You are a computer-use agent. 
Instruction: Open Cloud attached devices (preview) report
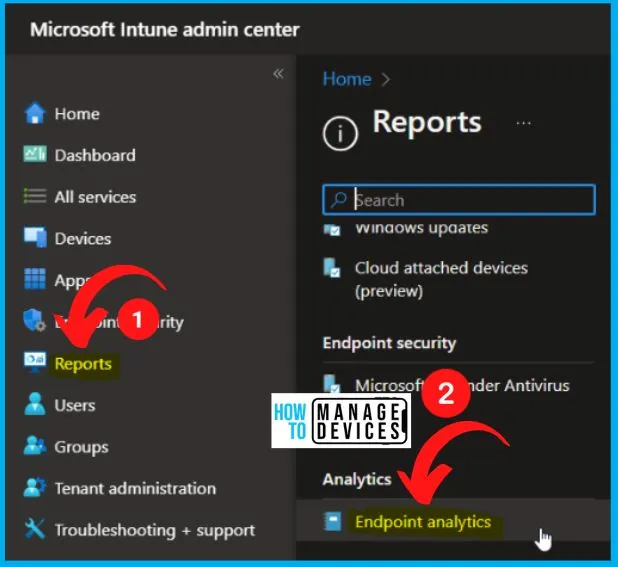click(441, 279)
